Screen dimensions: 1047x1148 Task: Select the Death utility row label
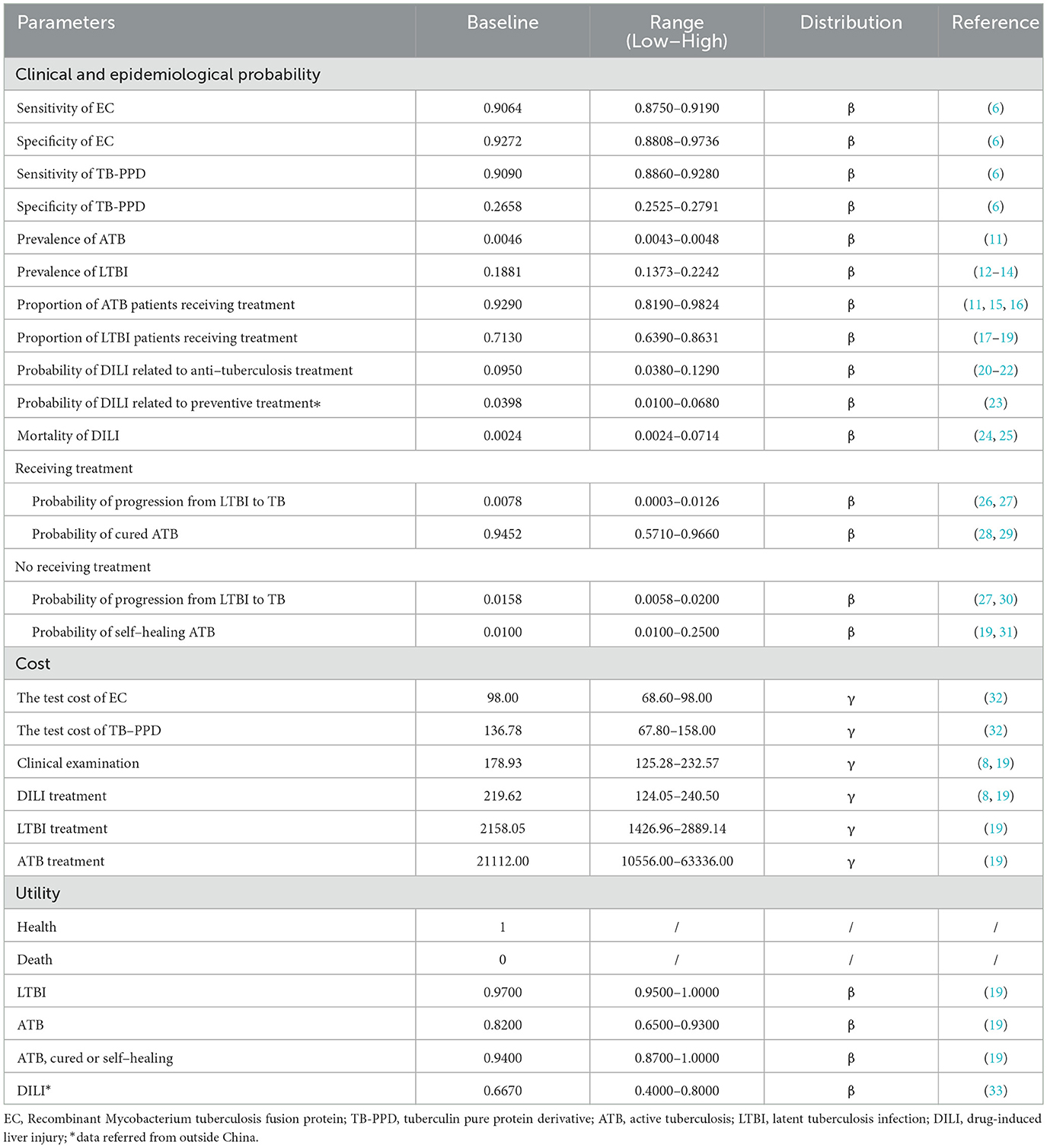pos(34,959)
